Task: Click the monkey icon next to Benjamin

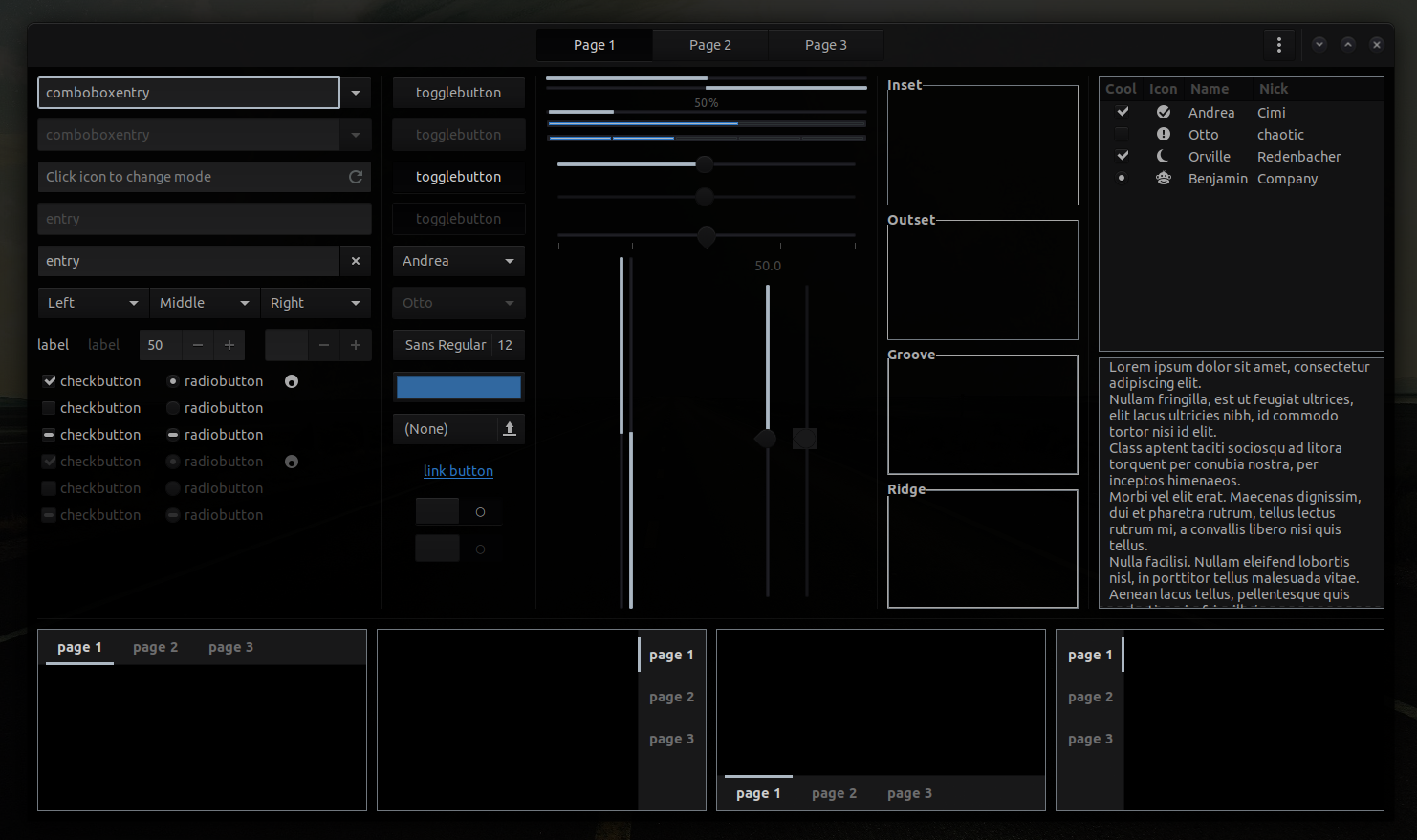Action: (1163, 178)
